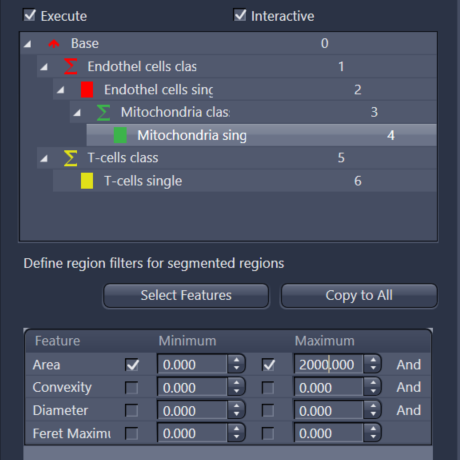Collapse the Mitochondria class node
Screen dimensions: 460x460
click(x=77, y=113)
